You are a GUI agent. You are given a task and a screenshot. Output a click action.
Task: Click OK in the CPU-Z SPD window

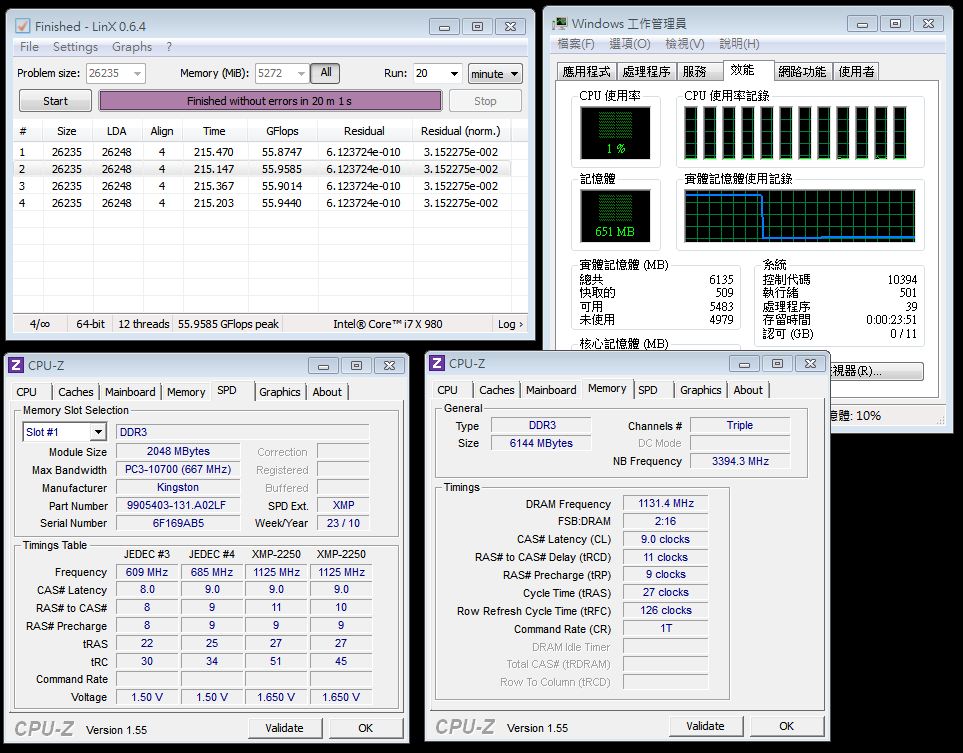pyautogui.click(x=365, y=728)
